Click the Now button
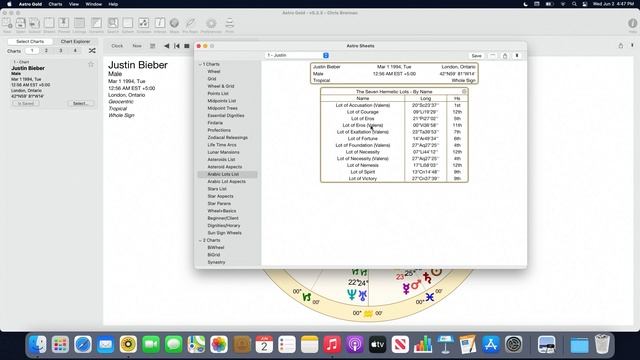 (x=137, y=46)
